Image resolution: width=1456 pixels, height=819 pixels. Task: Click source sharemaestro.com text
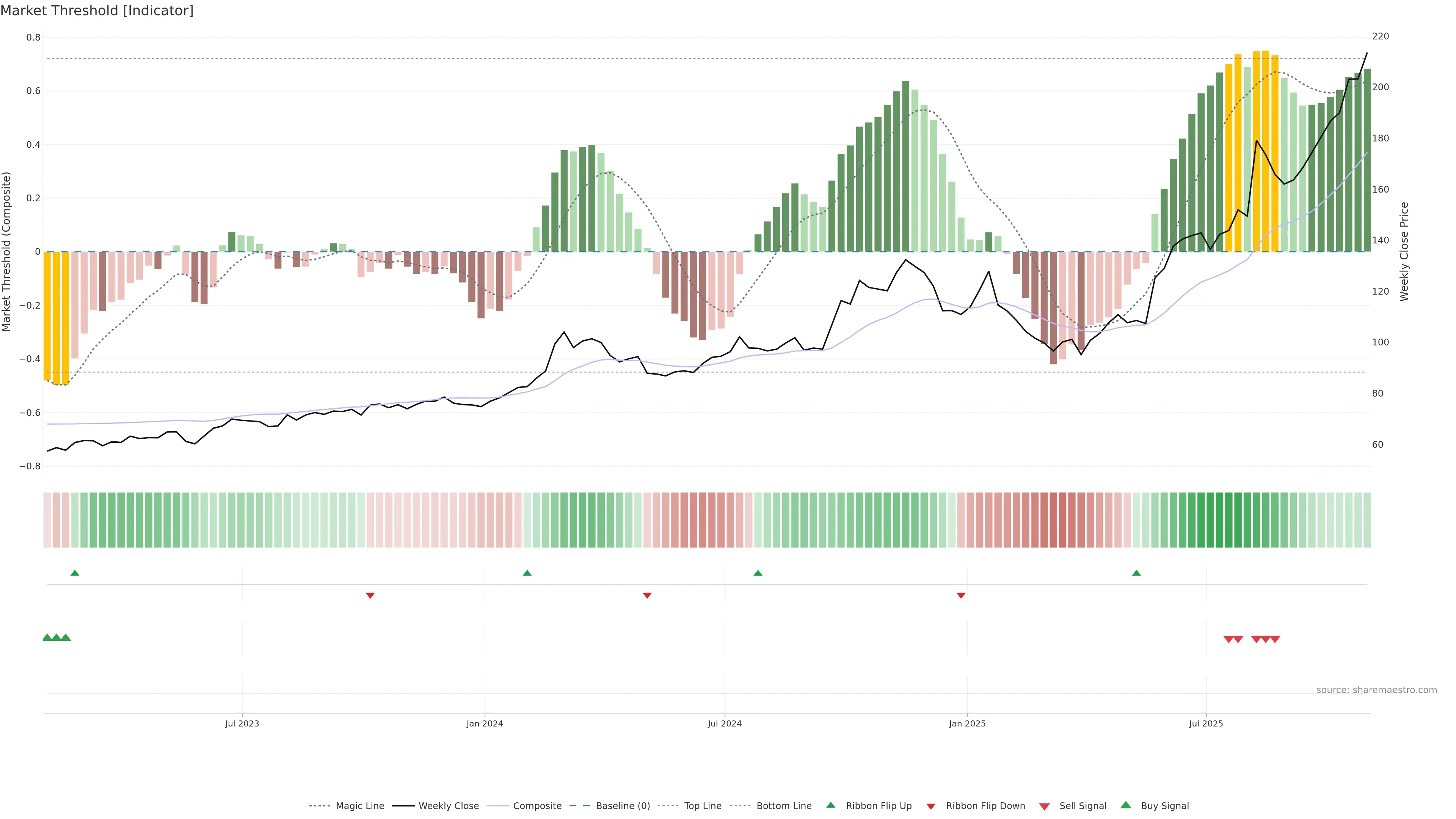coord(1376,690)
